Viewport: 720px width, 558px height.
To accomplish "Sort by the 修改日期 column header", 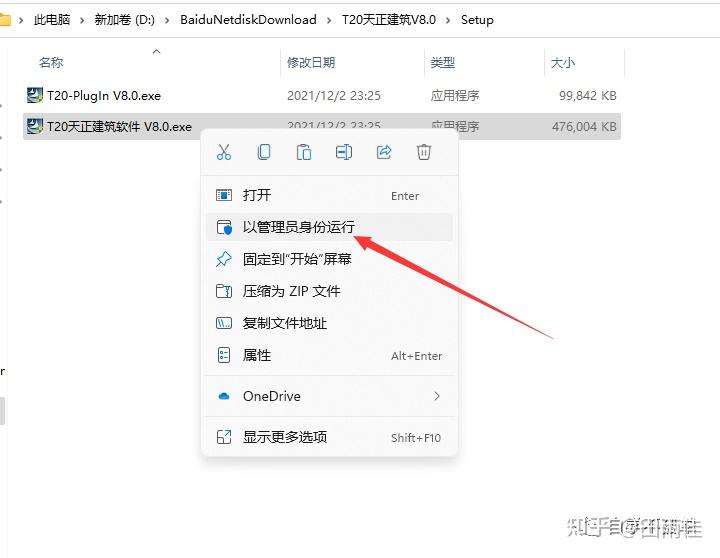I will [311, 62].
